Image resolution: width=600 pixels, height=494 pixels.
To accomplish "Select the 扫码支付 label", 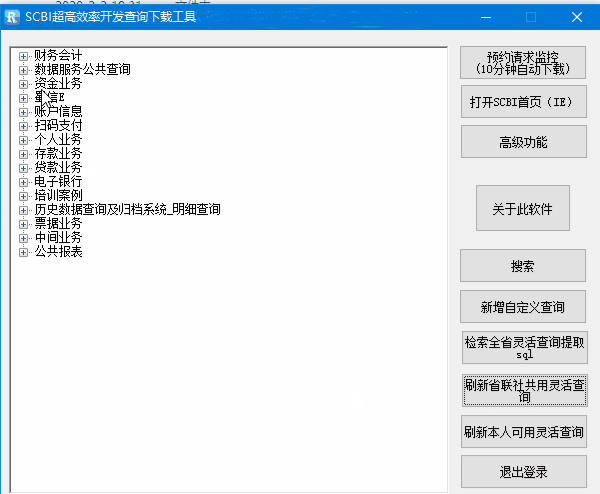I will point(58,126).
